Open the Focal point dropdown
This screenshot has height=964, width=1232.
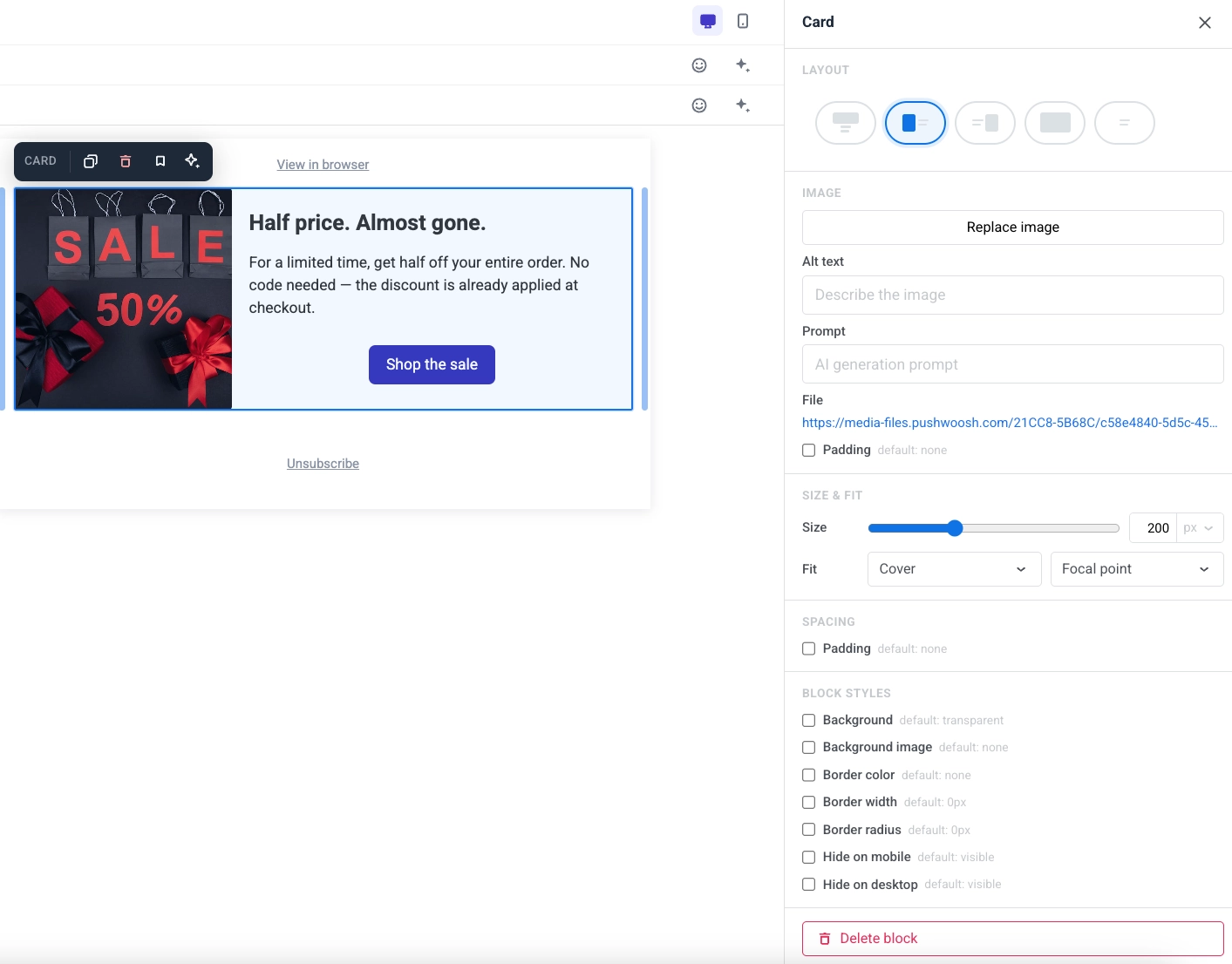click(1137, 569)
